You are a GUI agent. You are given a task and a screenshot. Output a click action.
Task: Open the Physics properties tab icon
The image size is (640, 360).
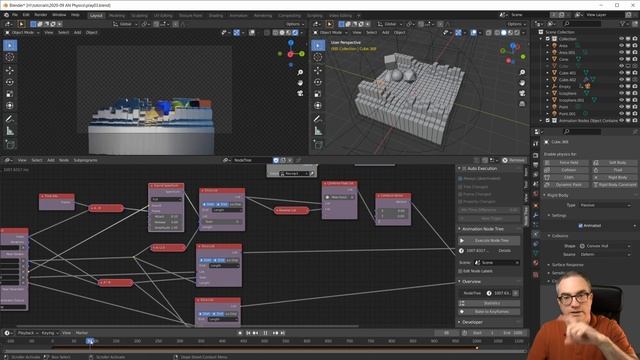click(x=536, y=234)
